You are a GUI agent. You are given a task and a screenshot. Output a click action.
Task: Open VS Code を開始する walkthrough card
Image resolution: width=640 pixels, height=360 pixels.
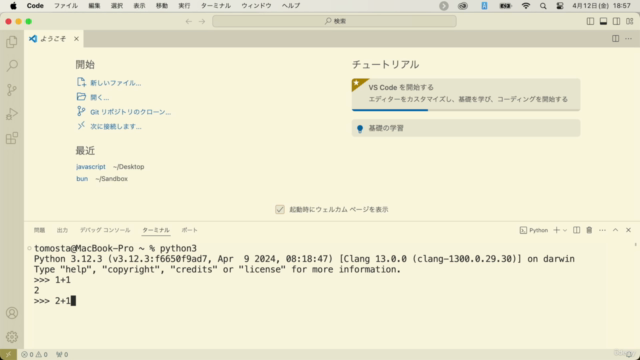tap(466, 95)
